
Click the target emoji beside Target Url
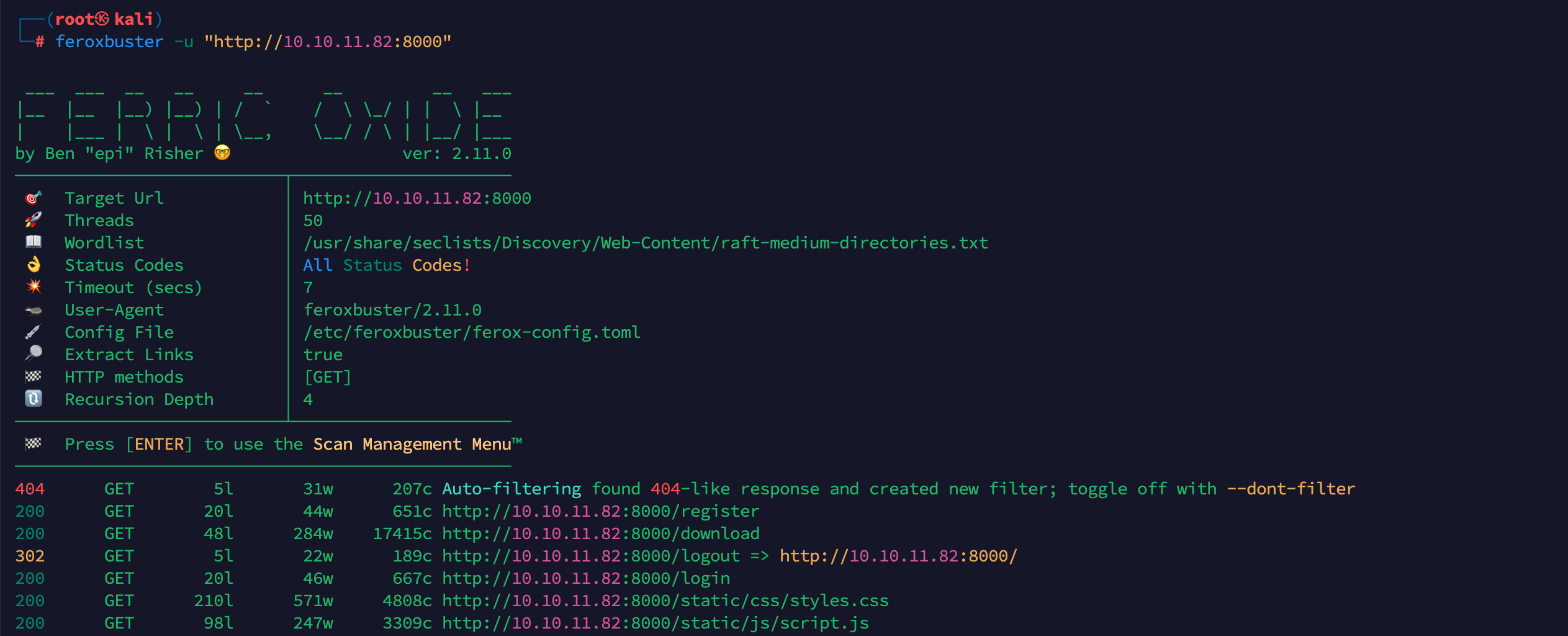[34, 198]
